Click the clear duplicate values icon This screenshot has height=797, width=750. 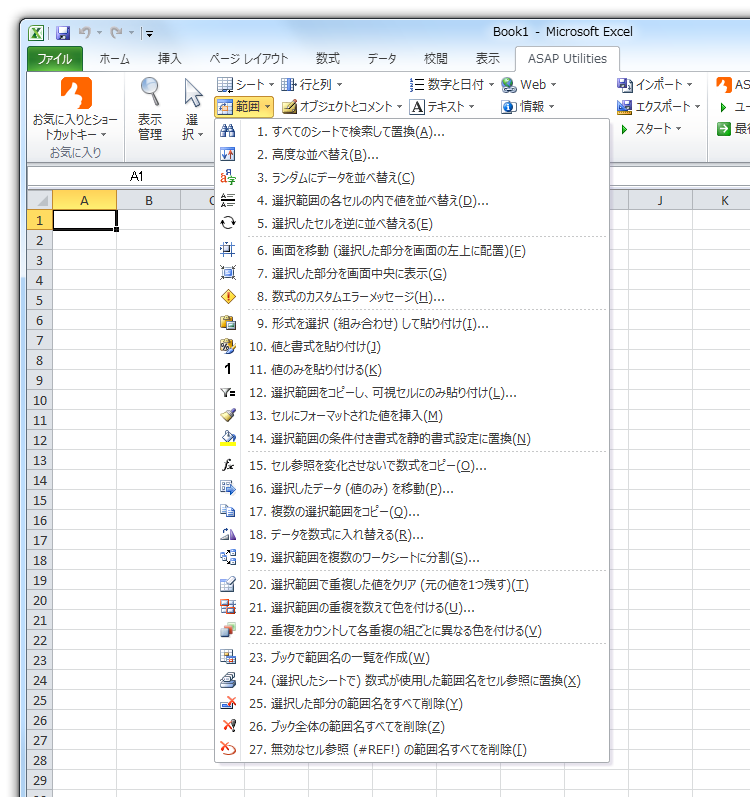228,584
